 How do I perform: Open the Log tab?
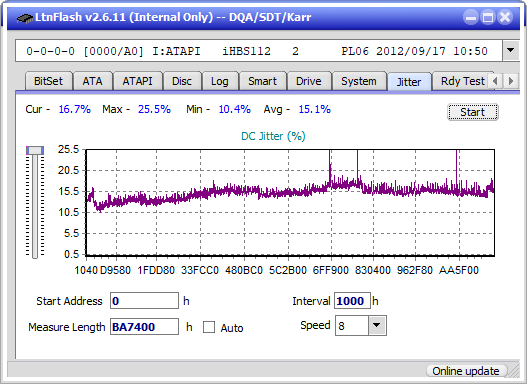pos(219,81)
